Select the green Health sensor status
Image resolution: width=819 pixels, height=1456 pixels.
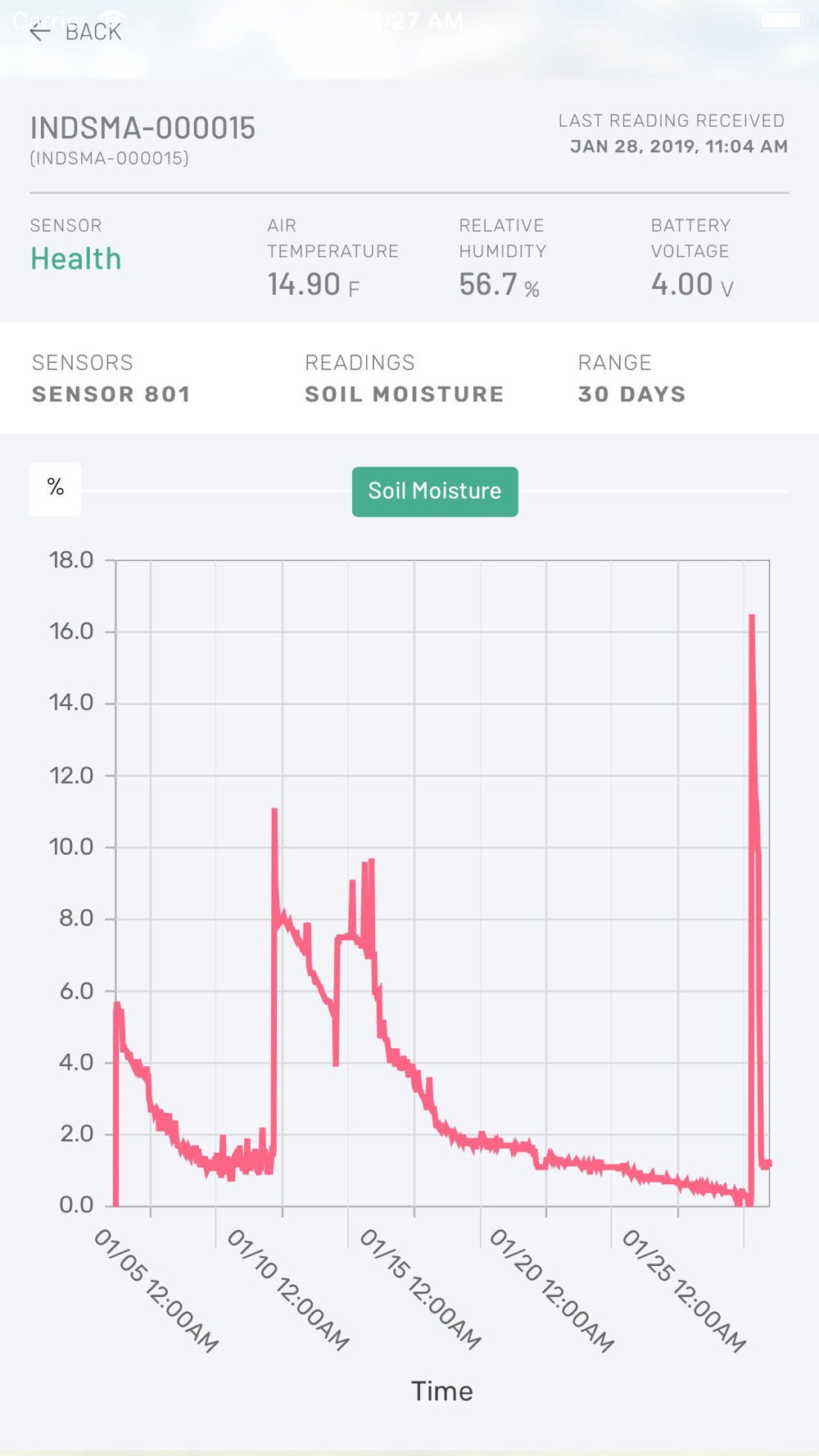tap(76, 259)
